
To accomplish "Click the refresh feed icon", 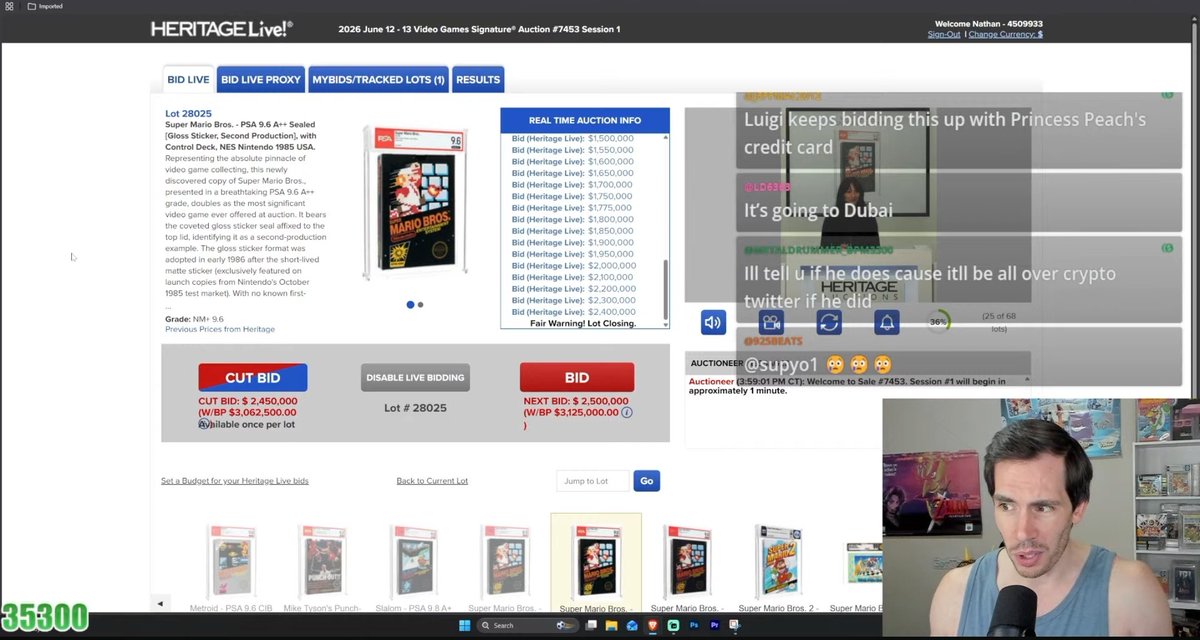I will coord(829,322).
